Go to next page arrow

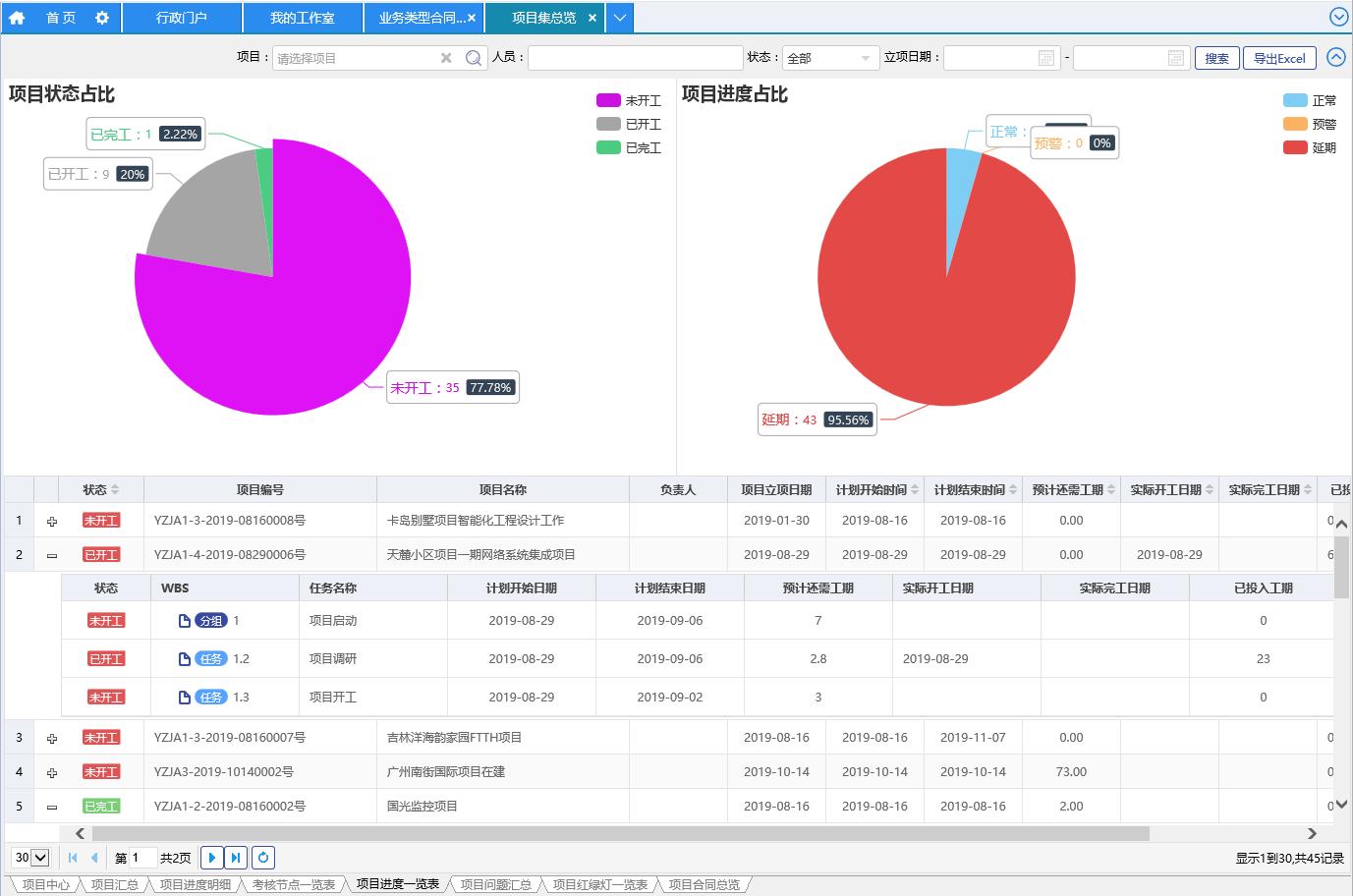click(211, 858)
